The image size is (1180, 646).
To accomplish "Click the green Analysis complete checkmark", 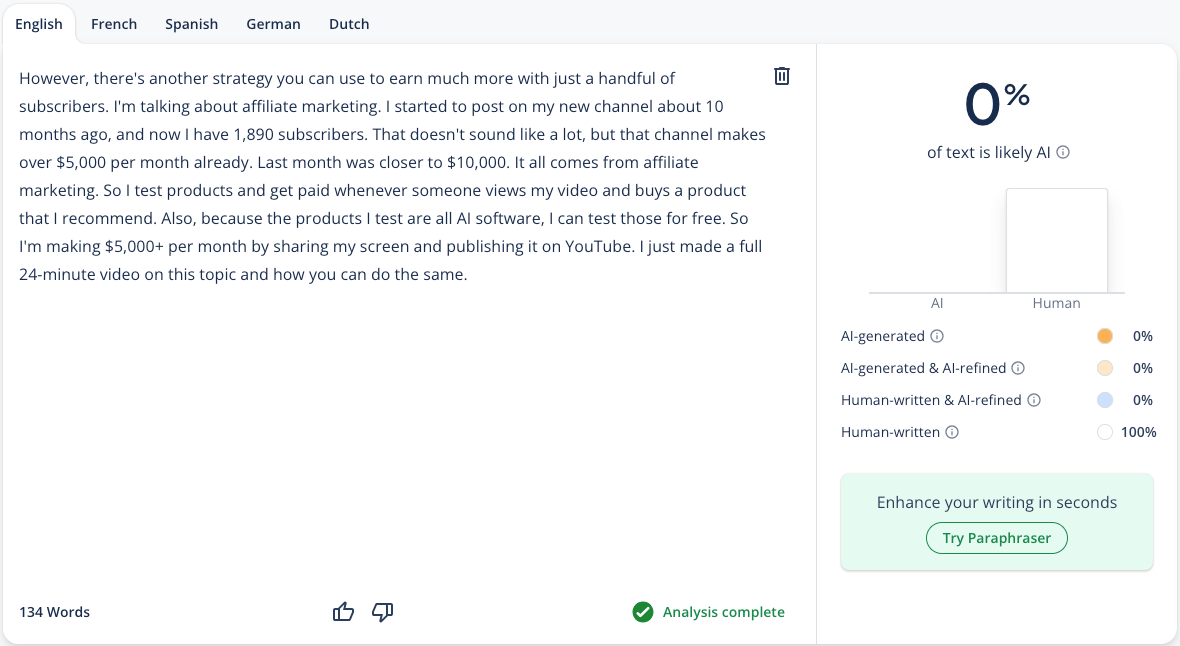I will coord(643,612).
